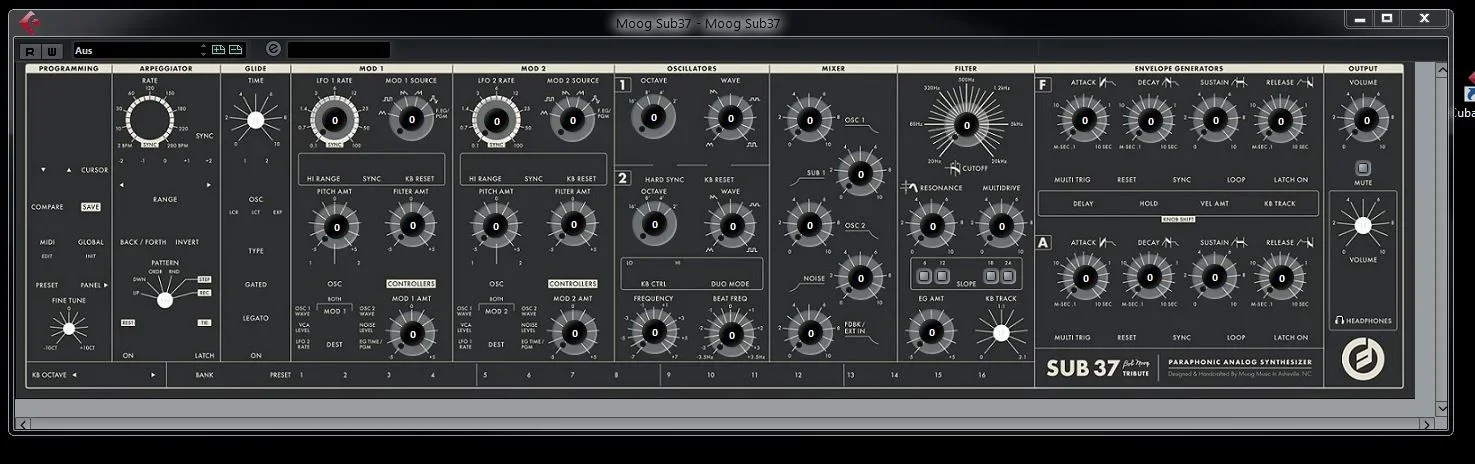This screenshot has width=1475, height=464.
Task: Click the Amp envelope A badge
Action: coord(1043,242)
